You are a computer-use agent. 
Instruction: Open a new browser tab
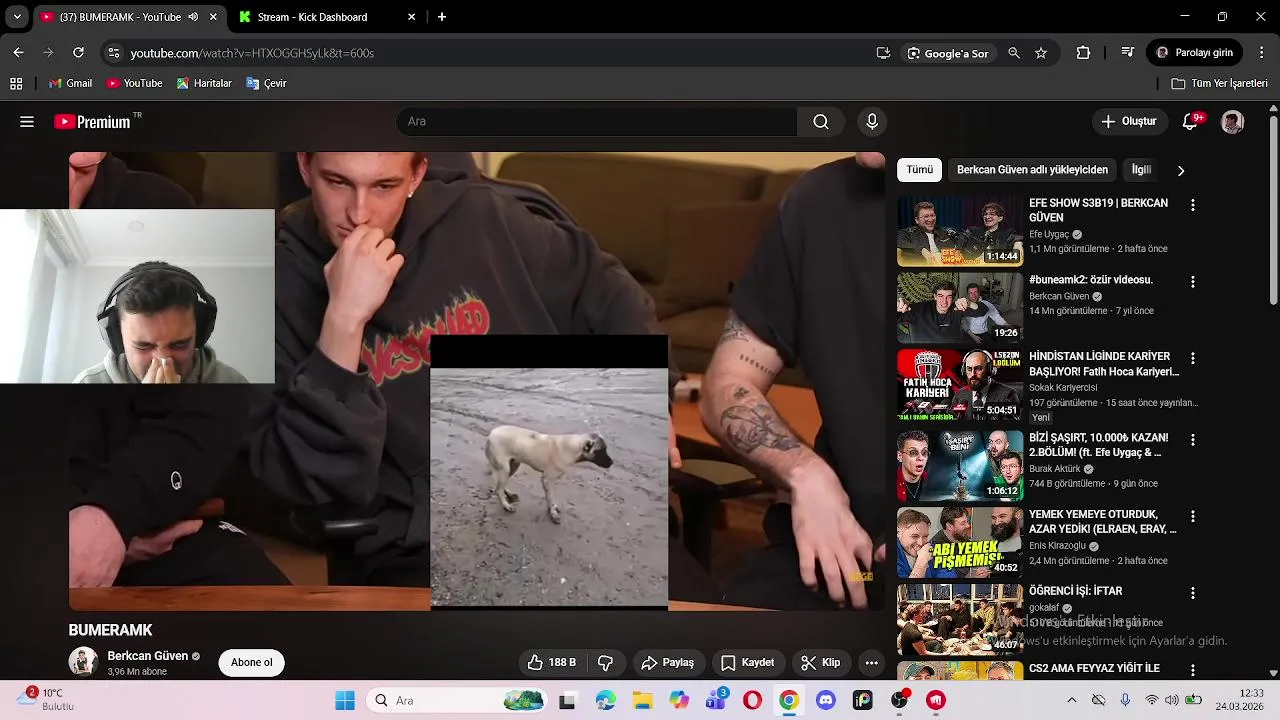[442, 17]
